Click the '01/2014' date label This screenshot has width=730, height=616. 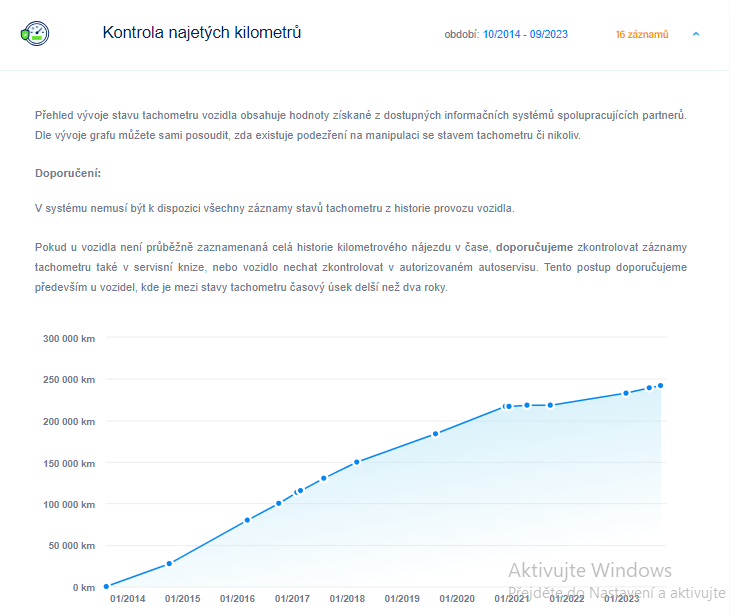(x=128, y=599)
